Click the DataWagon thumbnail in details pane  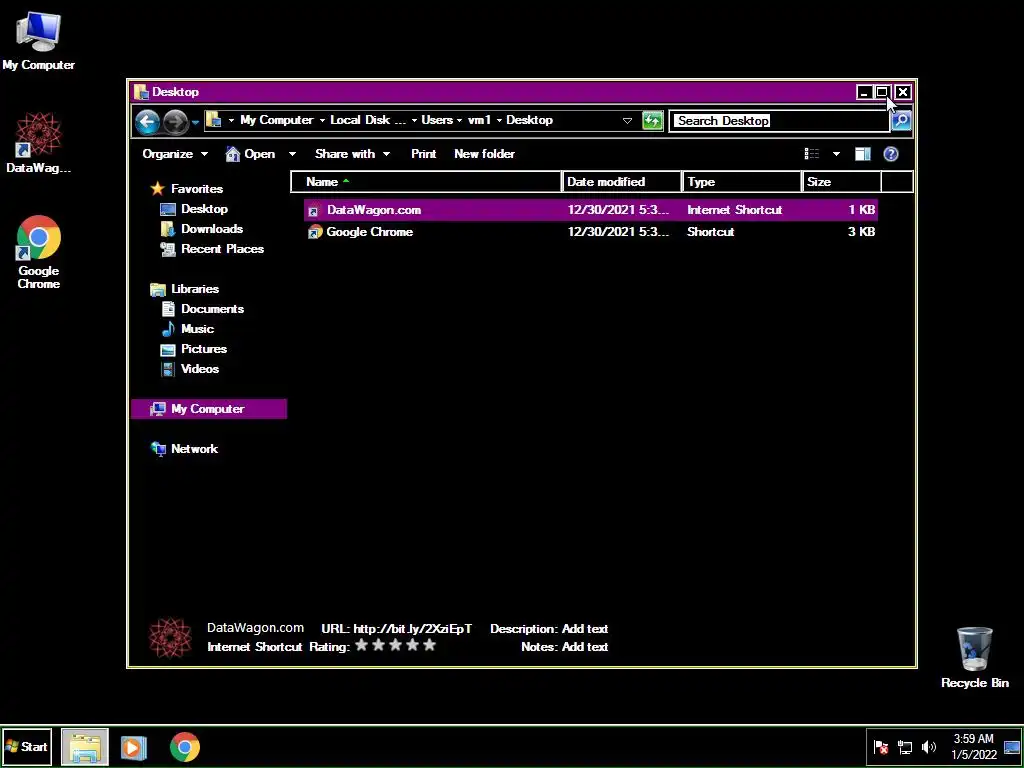pos(170,637)
